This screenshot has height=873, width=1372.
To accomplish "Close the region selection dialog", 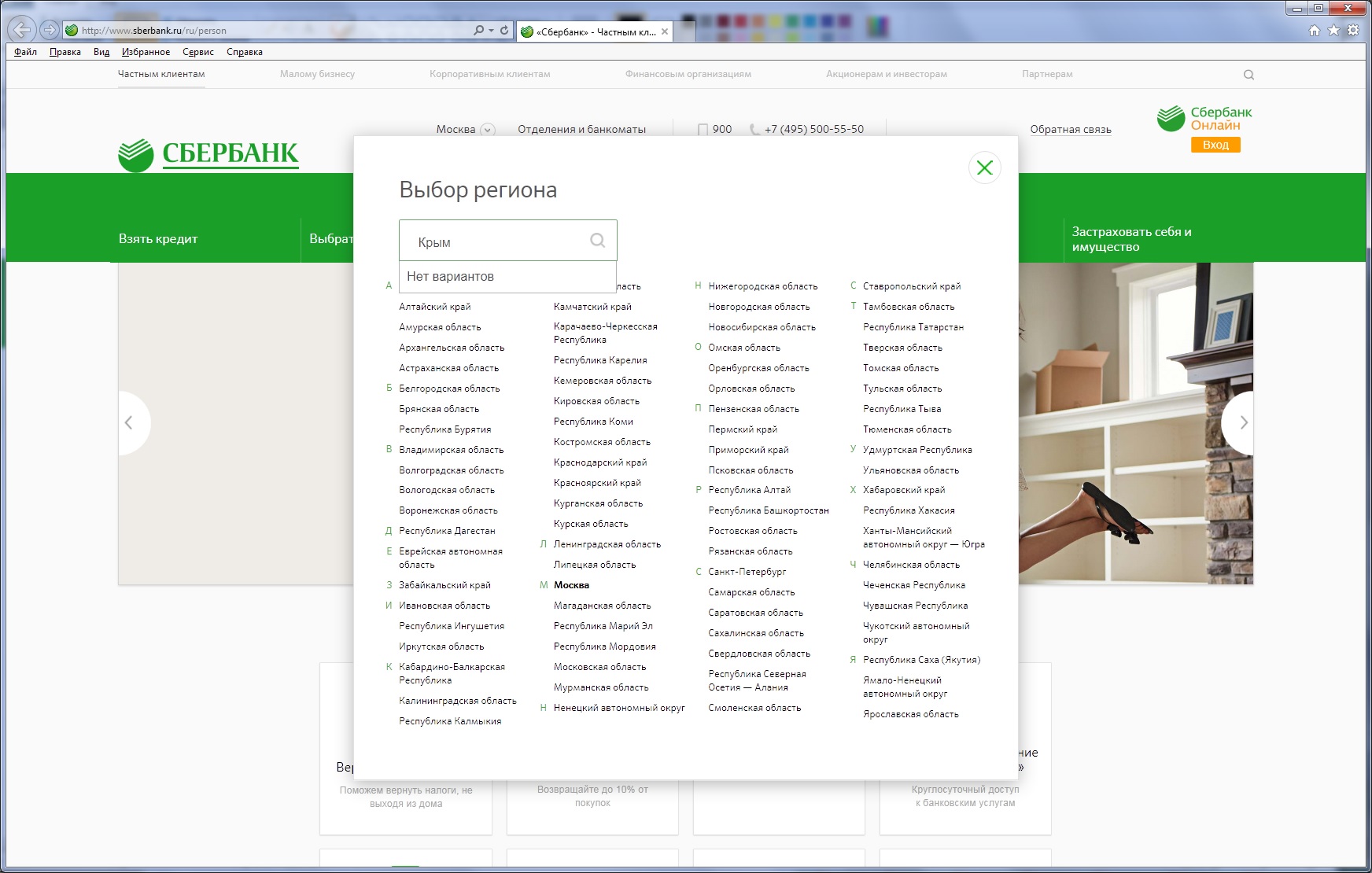I will coord(984,168).
